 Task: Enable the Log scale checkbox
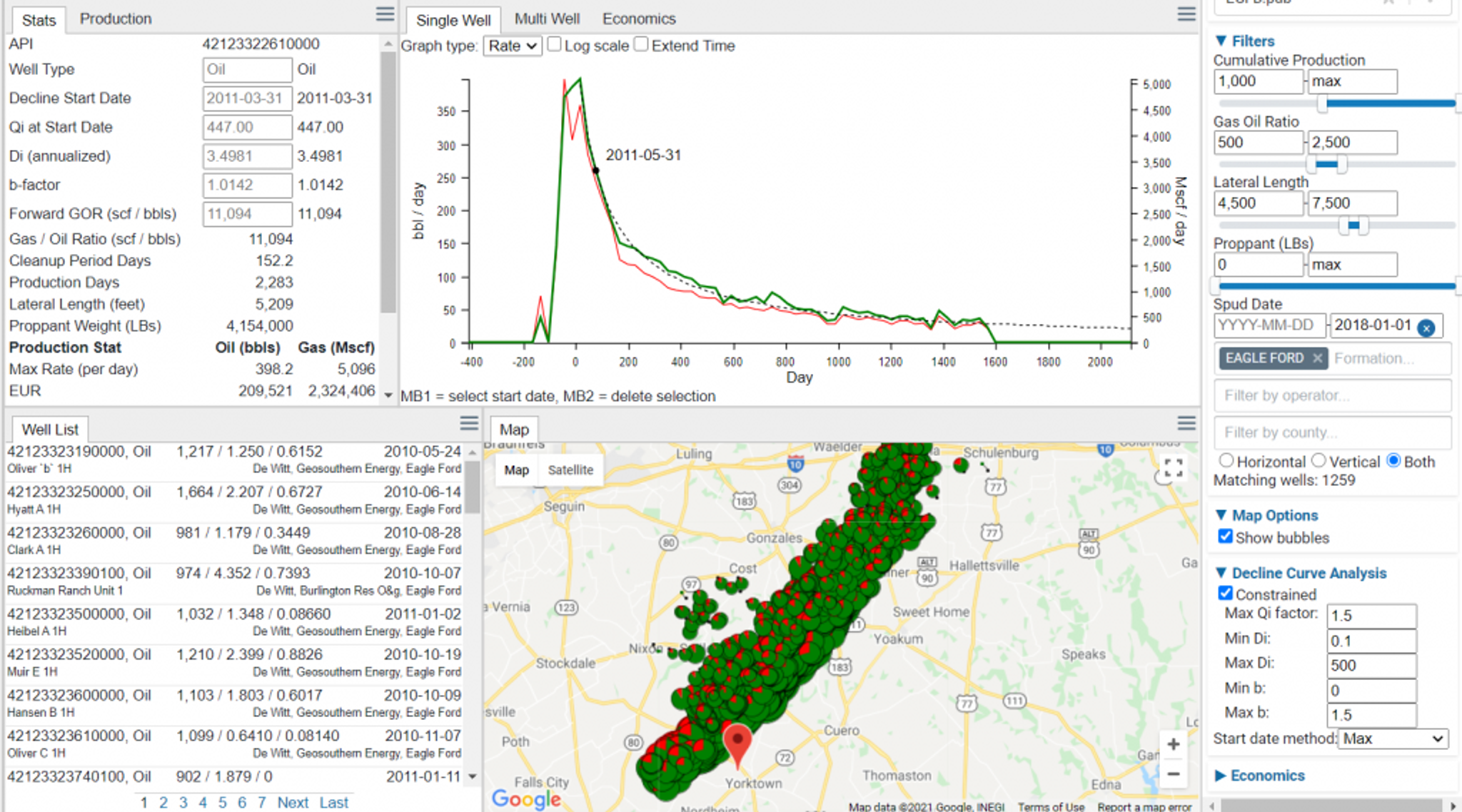[555, 45]
